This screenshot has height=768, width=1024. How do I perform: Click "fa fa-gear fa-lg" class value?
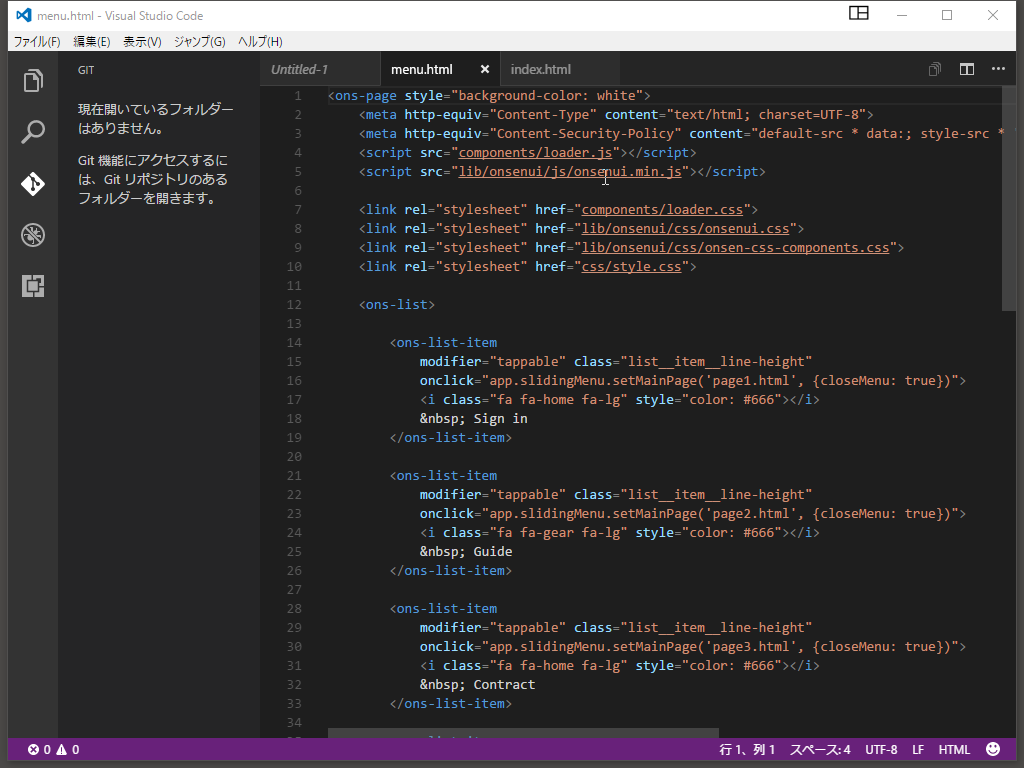point(558,533)
